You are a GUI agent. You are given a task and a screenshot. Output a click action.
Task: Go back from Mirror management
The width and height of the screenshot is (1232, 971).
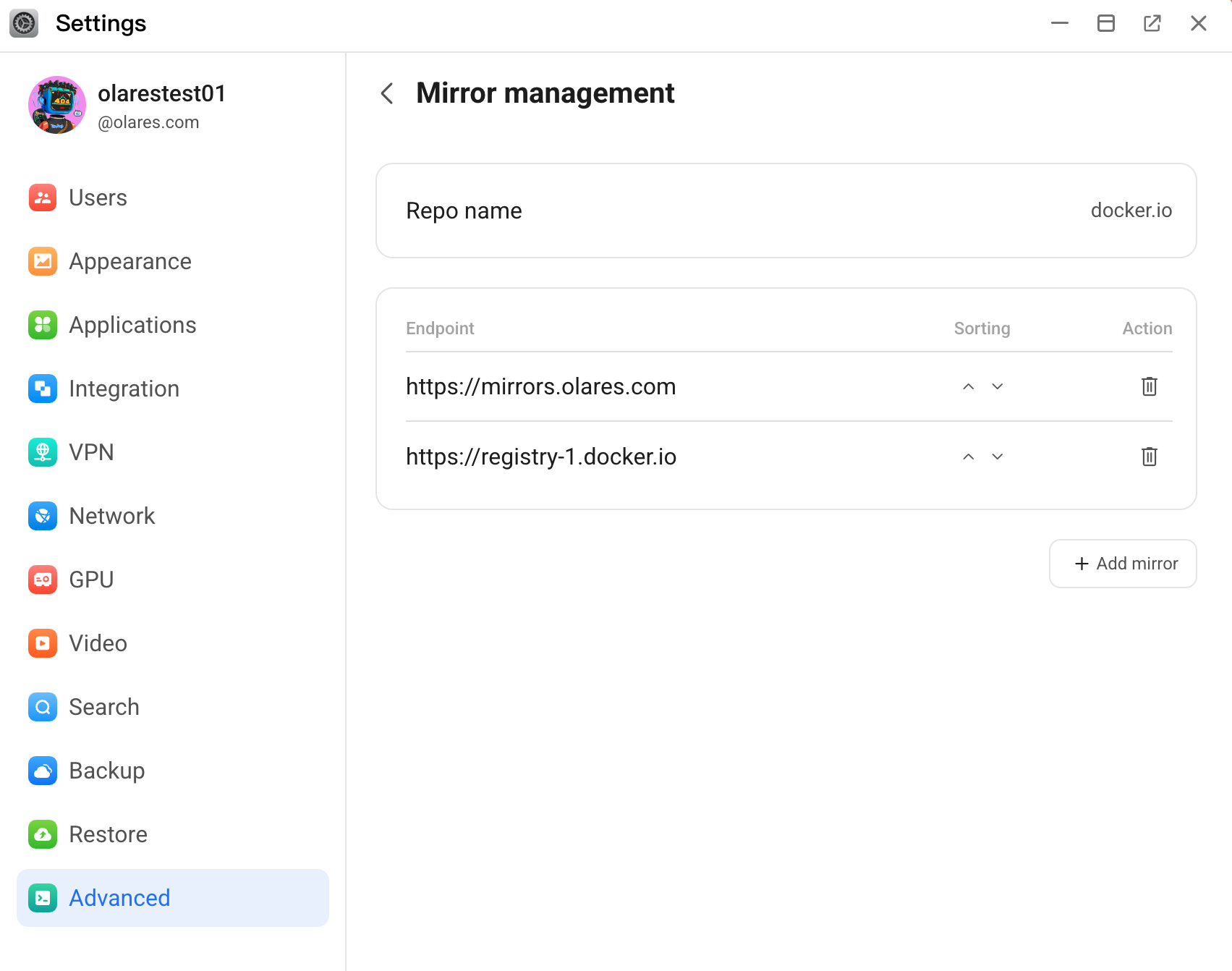pos(386,93)
